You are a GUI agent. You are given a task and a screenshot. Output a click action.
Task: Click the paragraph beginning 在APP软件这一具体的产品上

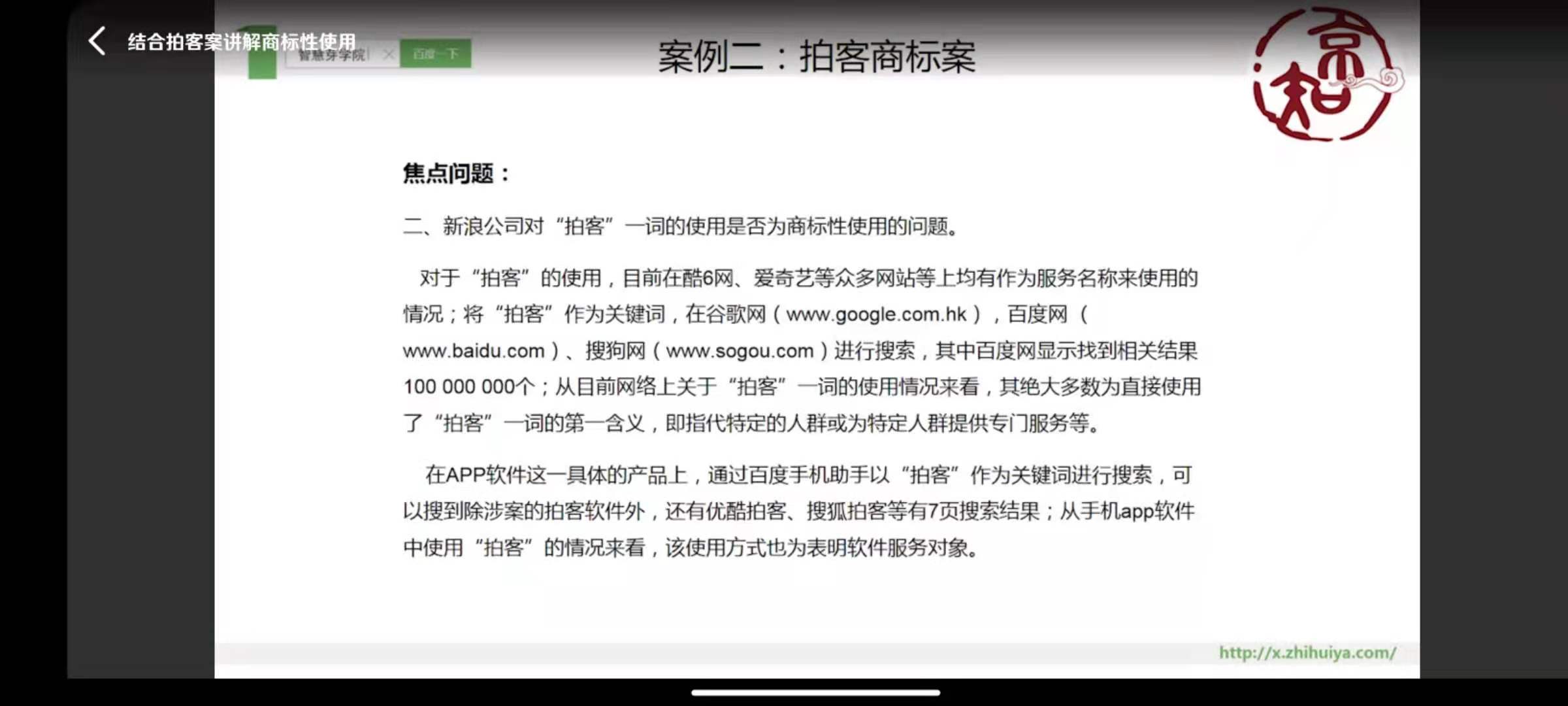click(x=800, y=511)
